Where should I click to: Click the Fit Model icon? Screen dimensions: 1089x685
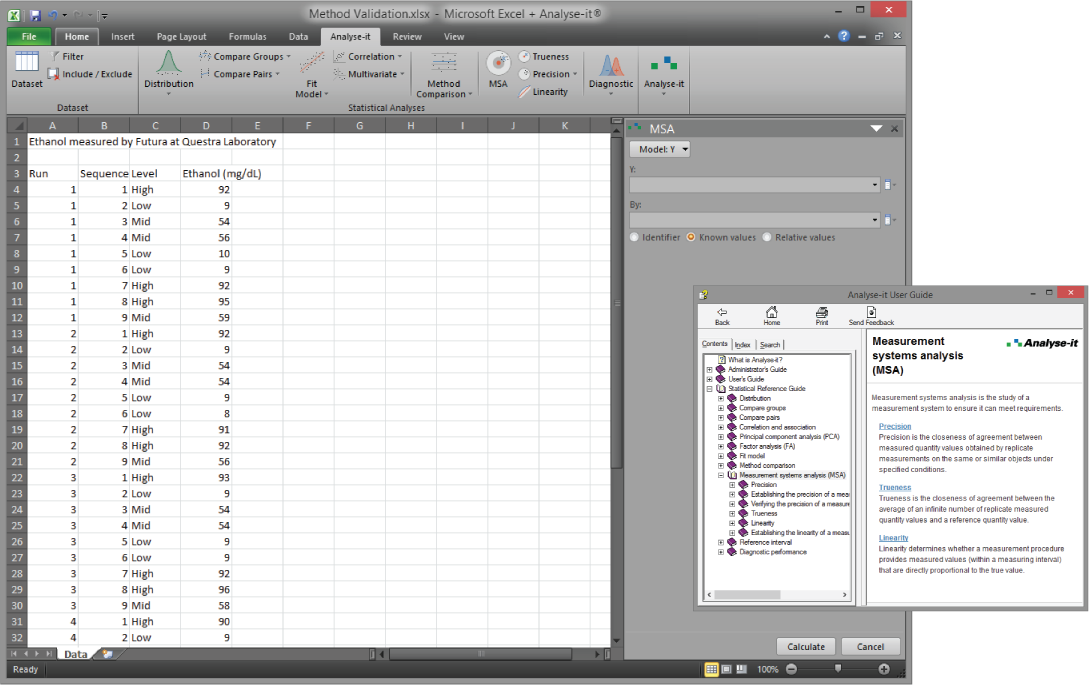tap(312, 63)
